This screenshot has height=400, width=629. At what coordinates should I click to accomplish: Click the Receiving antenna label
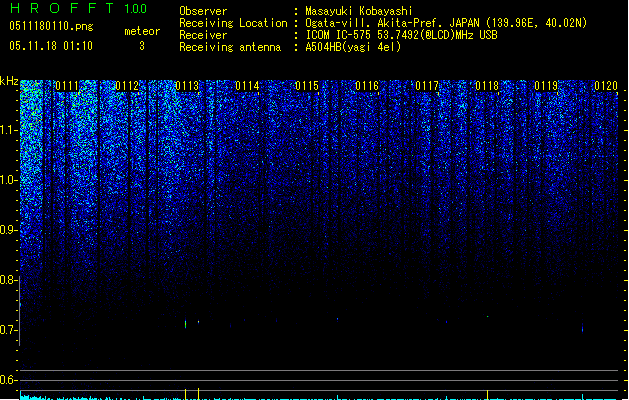pos(230,47)
